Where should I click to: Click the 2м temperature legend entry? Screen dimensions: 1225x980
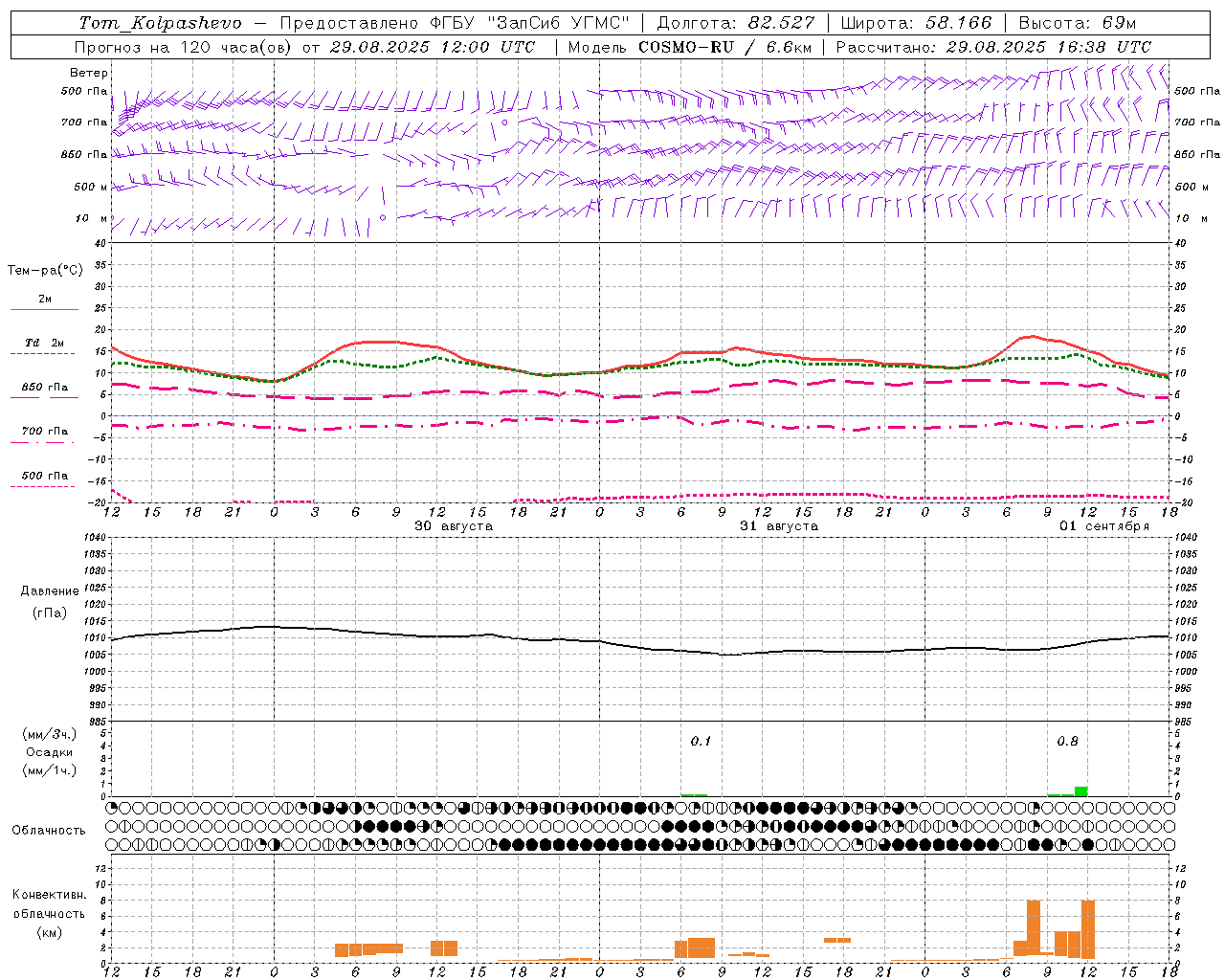[45, 300]
